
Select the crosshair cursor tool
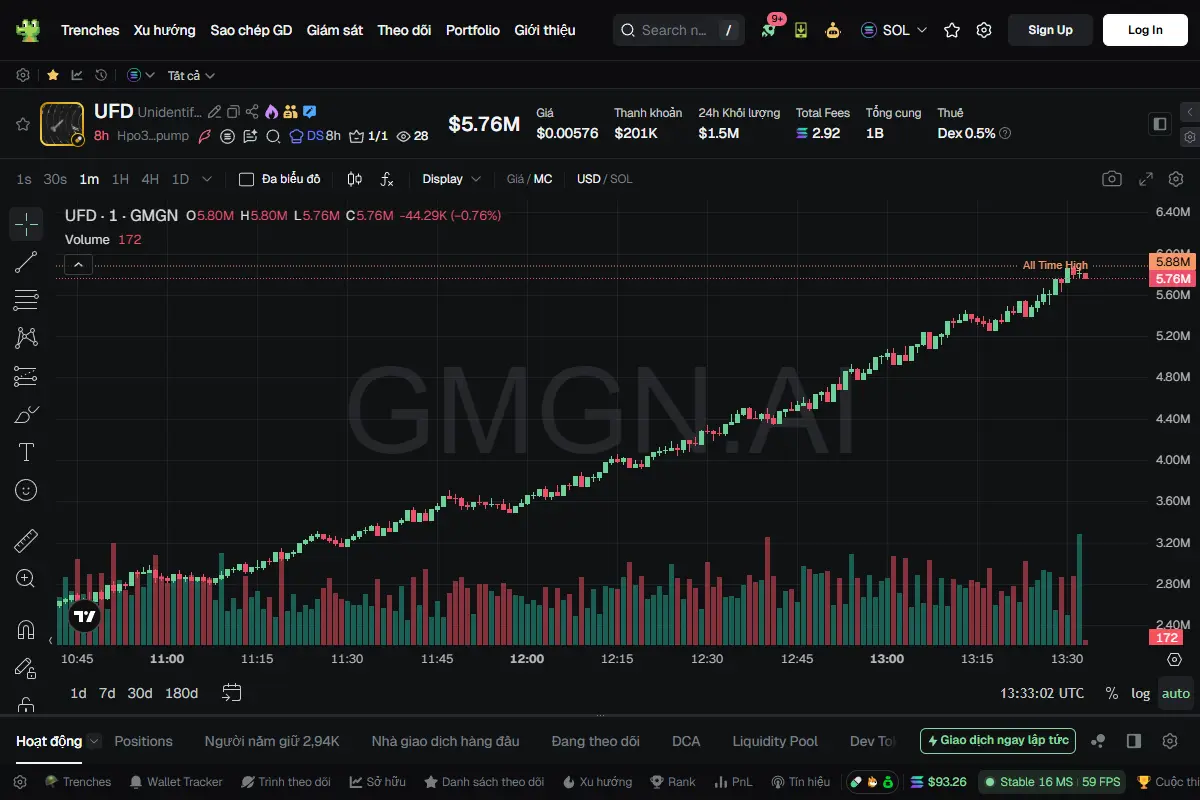[x=26, y=224]
